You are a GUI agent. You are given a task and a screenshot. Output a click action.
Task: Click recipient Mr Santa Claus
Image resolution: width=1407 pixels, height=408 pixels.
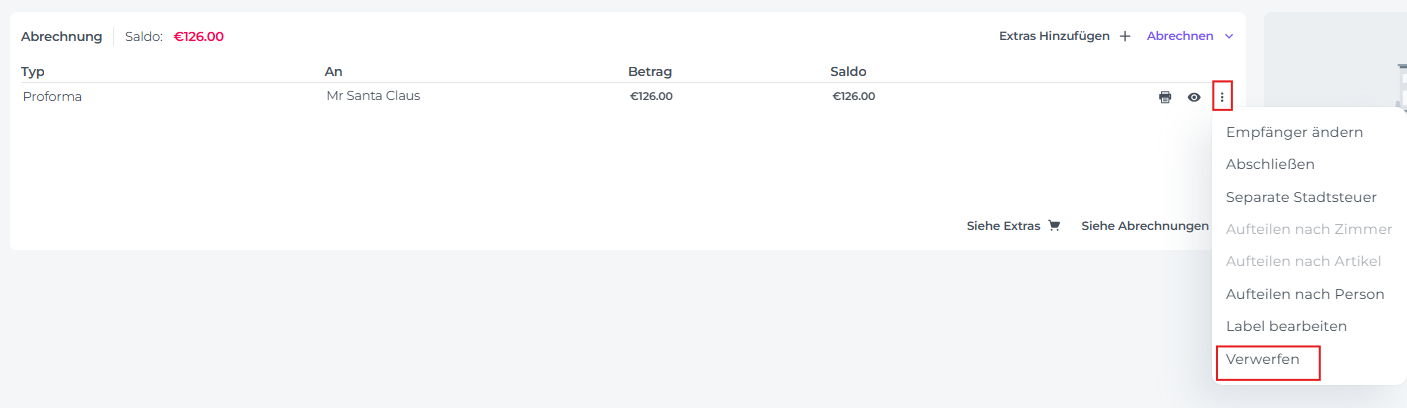[x=373, y=96]
